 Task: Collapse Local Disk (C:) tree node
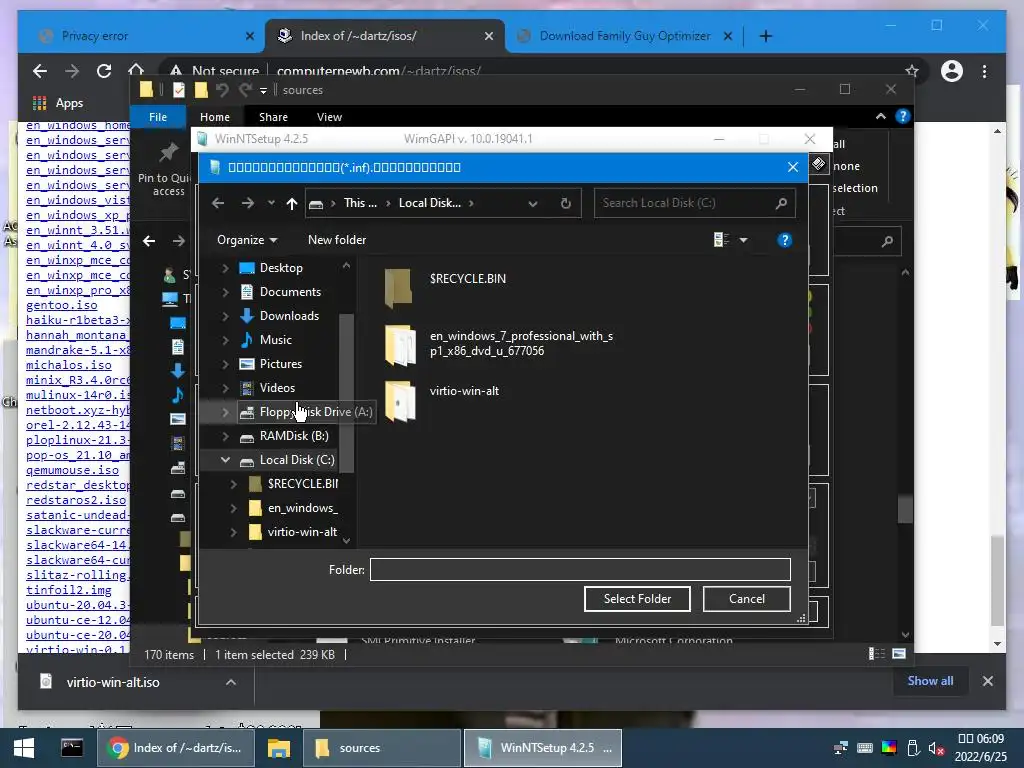click(225, 460)
